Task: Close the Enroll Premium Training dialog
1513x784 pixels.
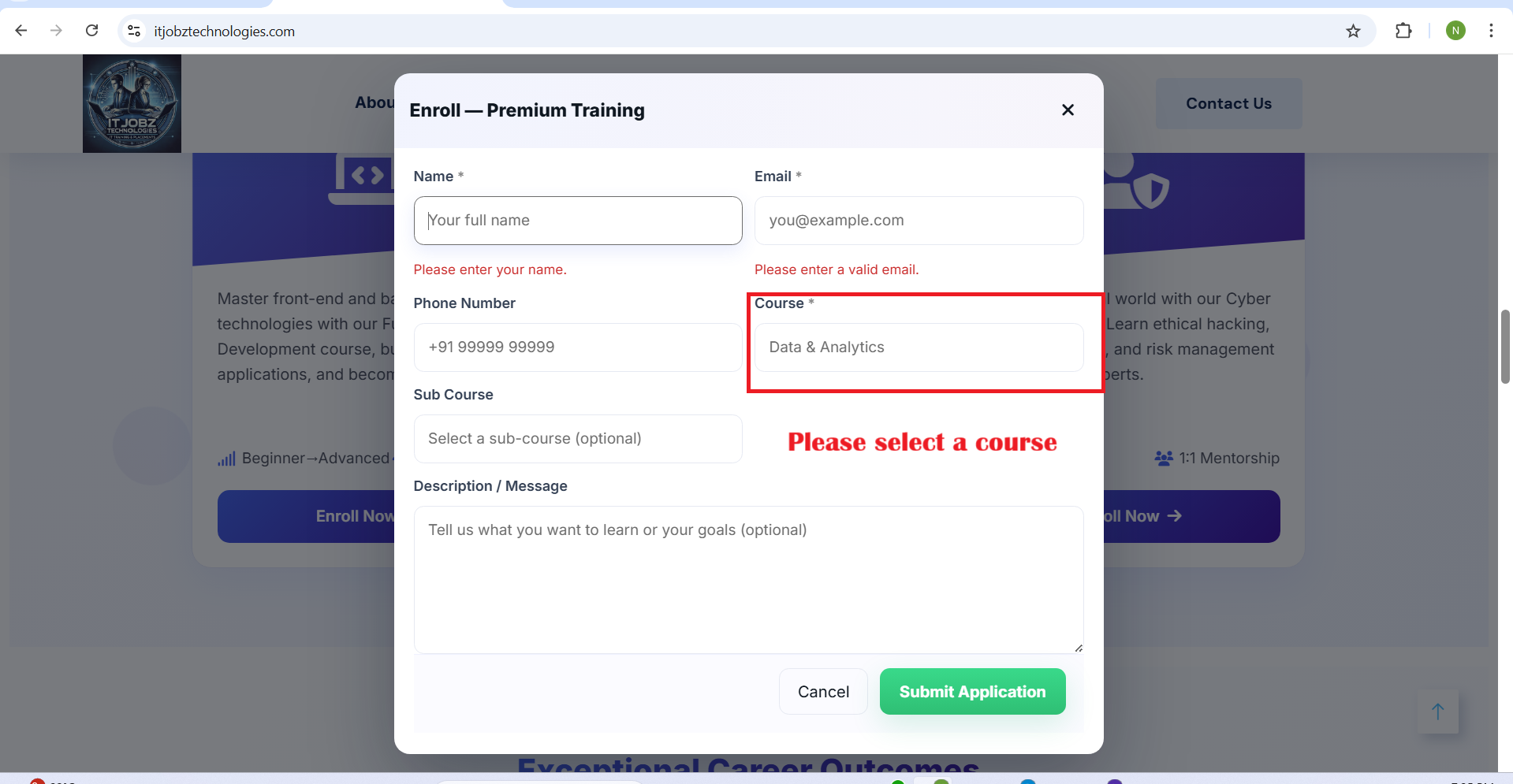Action: pyautogui.click(x=1068, y=110)
